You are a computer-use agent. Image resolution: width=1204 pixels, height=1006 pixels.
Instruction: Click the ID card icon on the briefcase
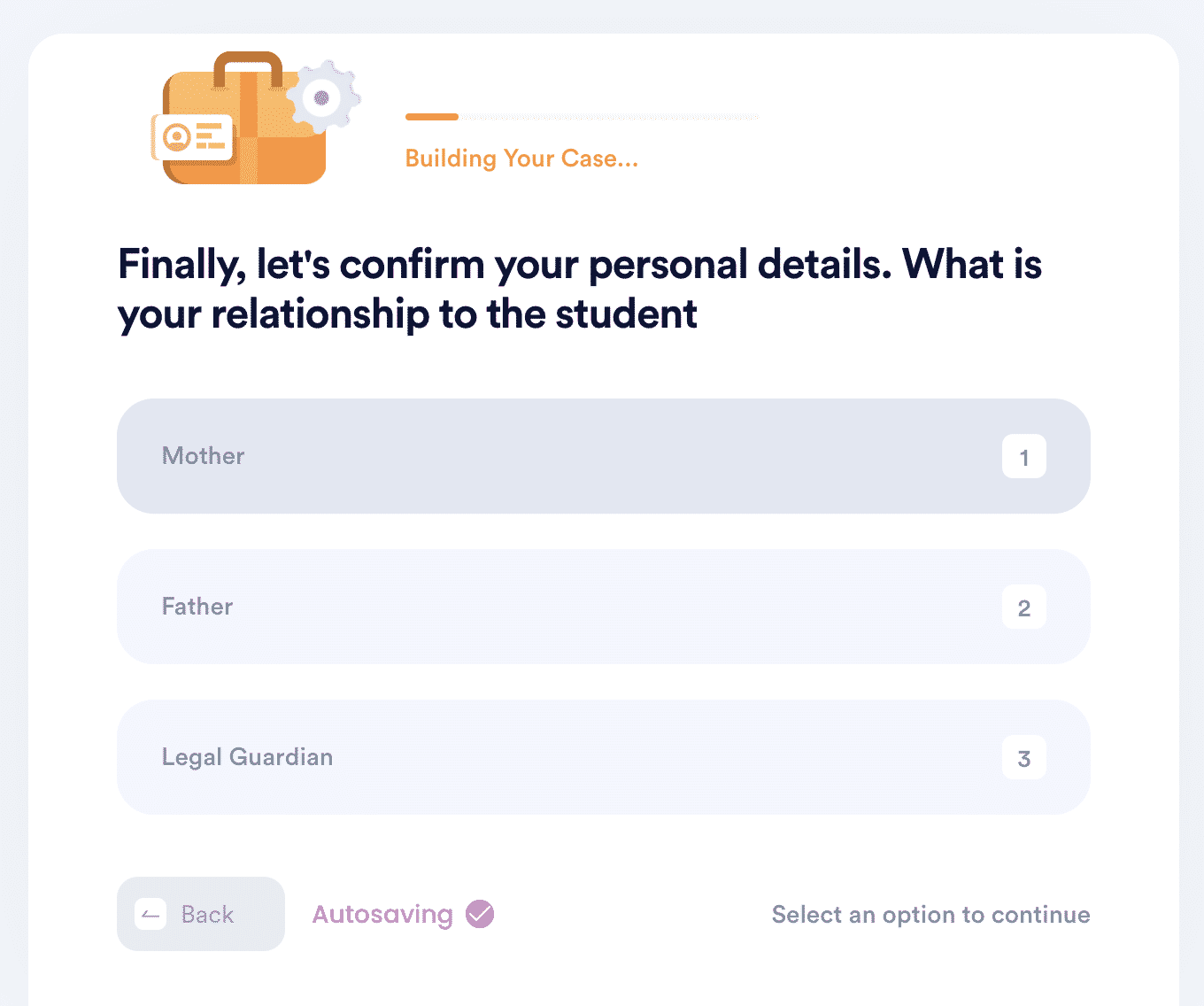(x=192, y=137)
